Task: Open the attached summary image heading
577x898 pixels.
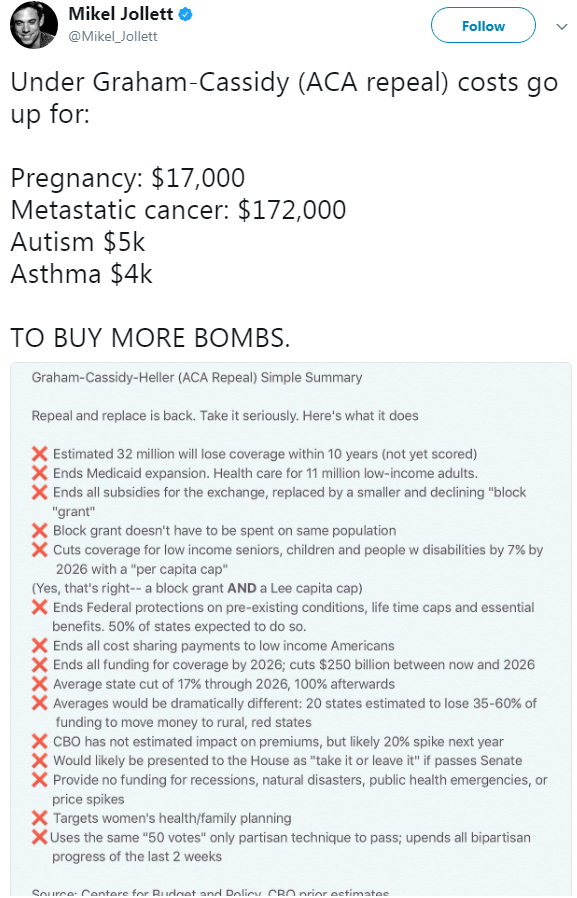Action: tap(197, 378)
